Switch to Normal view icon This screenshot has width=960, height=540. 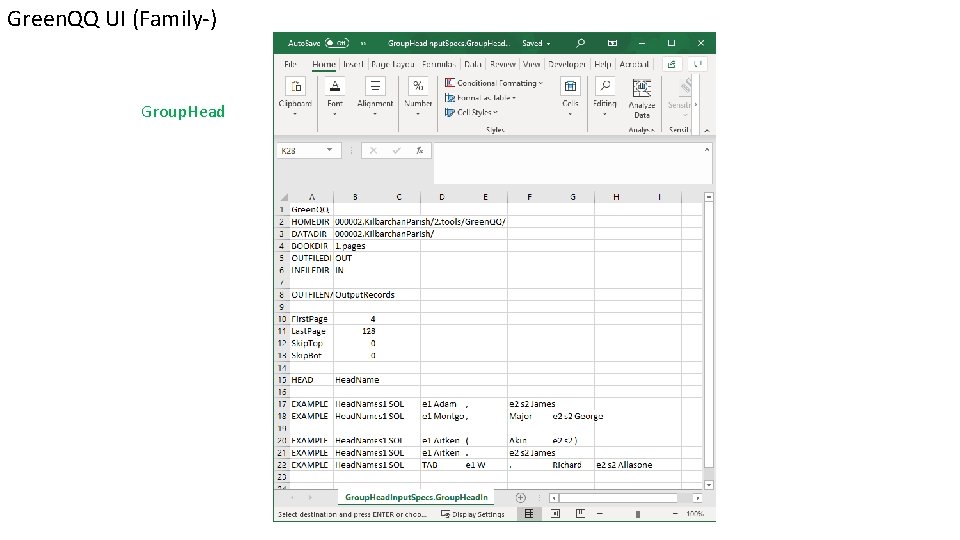[529, 514]
